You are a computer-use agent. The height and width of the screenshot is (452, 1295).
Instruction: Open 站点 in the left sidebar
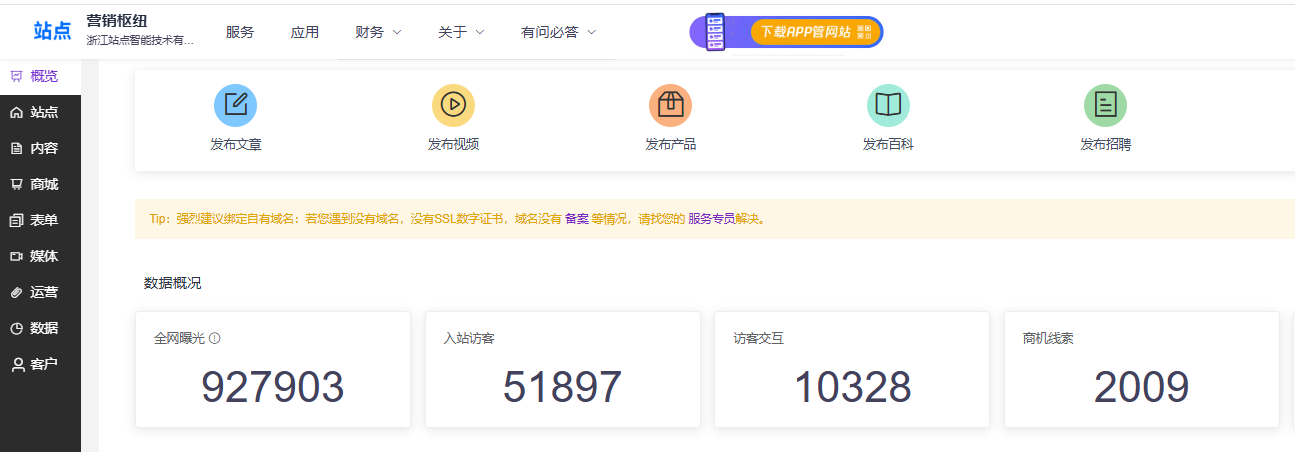pos(40,113)
